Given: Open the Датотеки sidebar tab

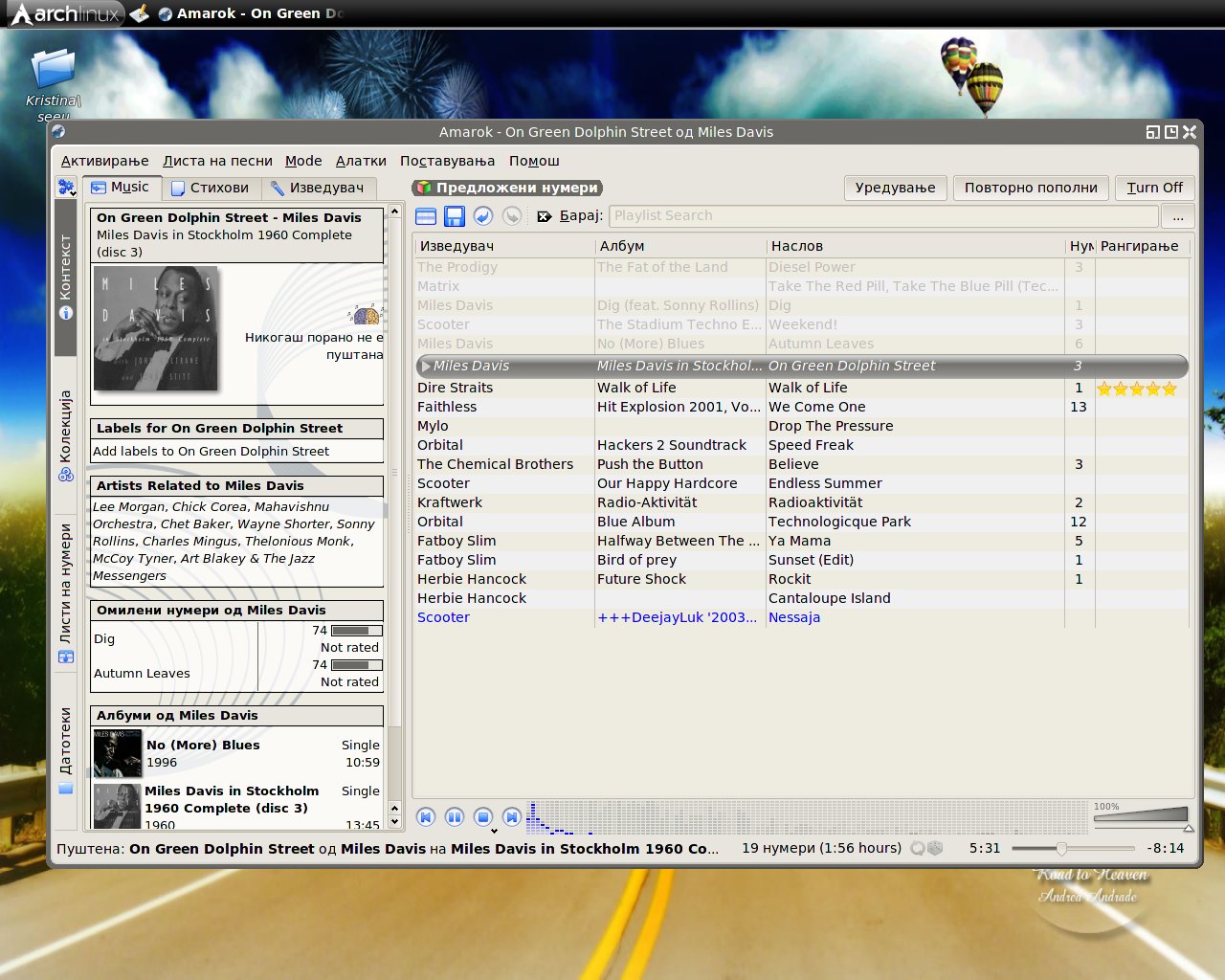Looking at the screenshot, I should tap(66, 751).
